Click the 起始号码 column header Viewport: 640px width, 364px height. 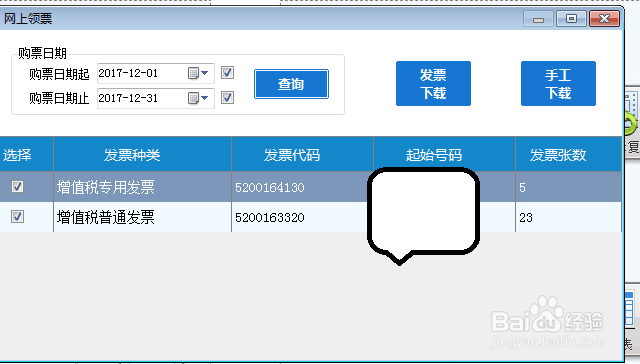(444, 155)
